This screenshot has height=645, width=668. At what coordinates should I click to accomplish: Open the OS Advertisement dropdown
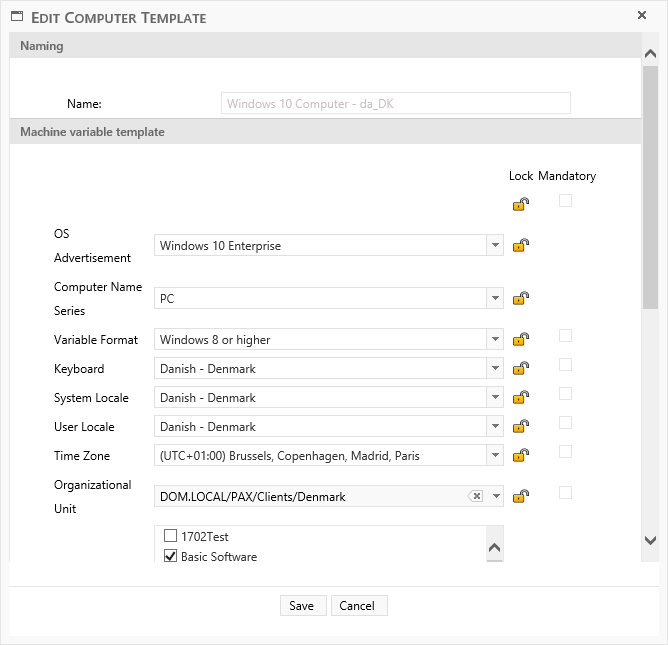pos(494,246)
